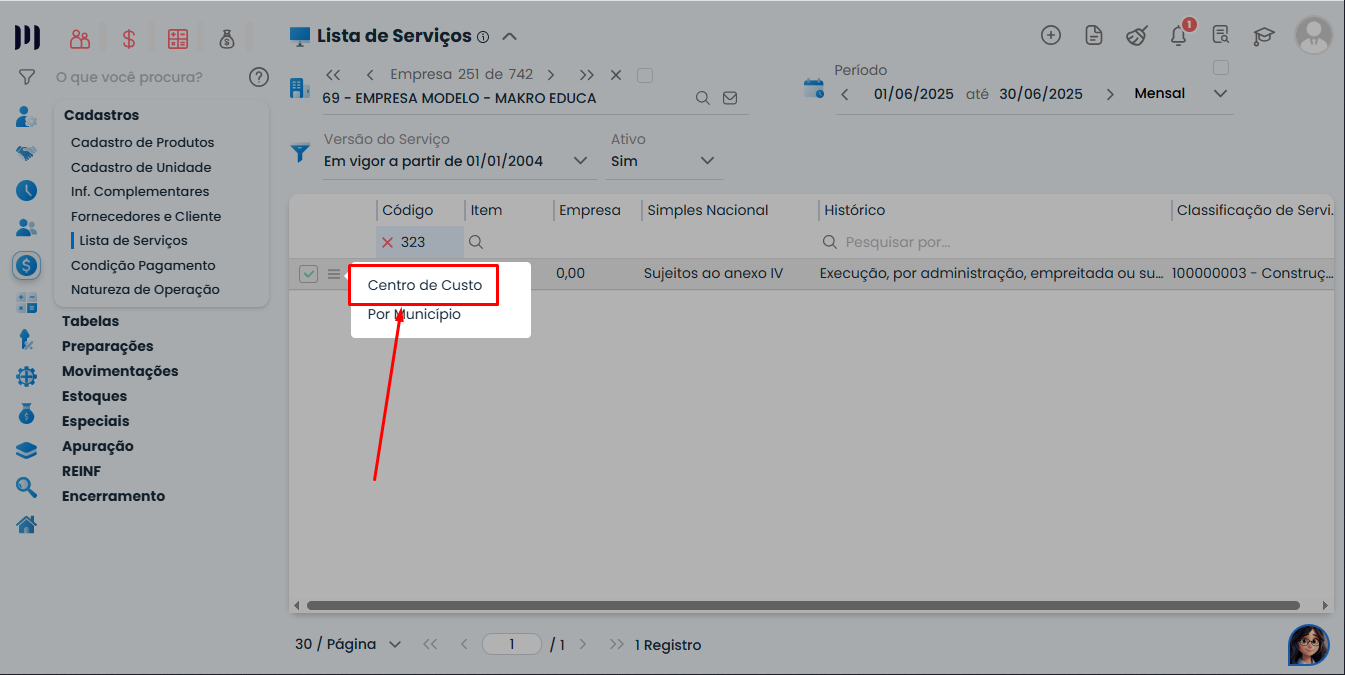The height and width of the screenshot is (675, 1345).
Task: Open Fornecedores e Cliente menu item
Action: (146, 216)
